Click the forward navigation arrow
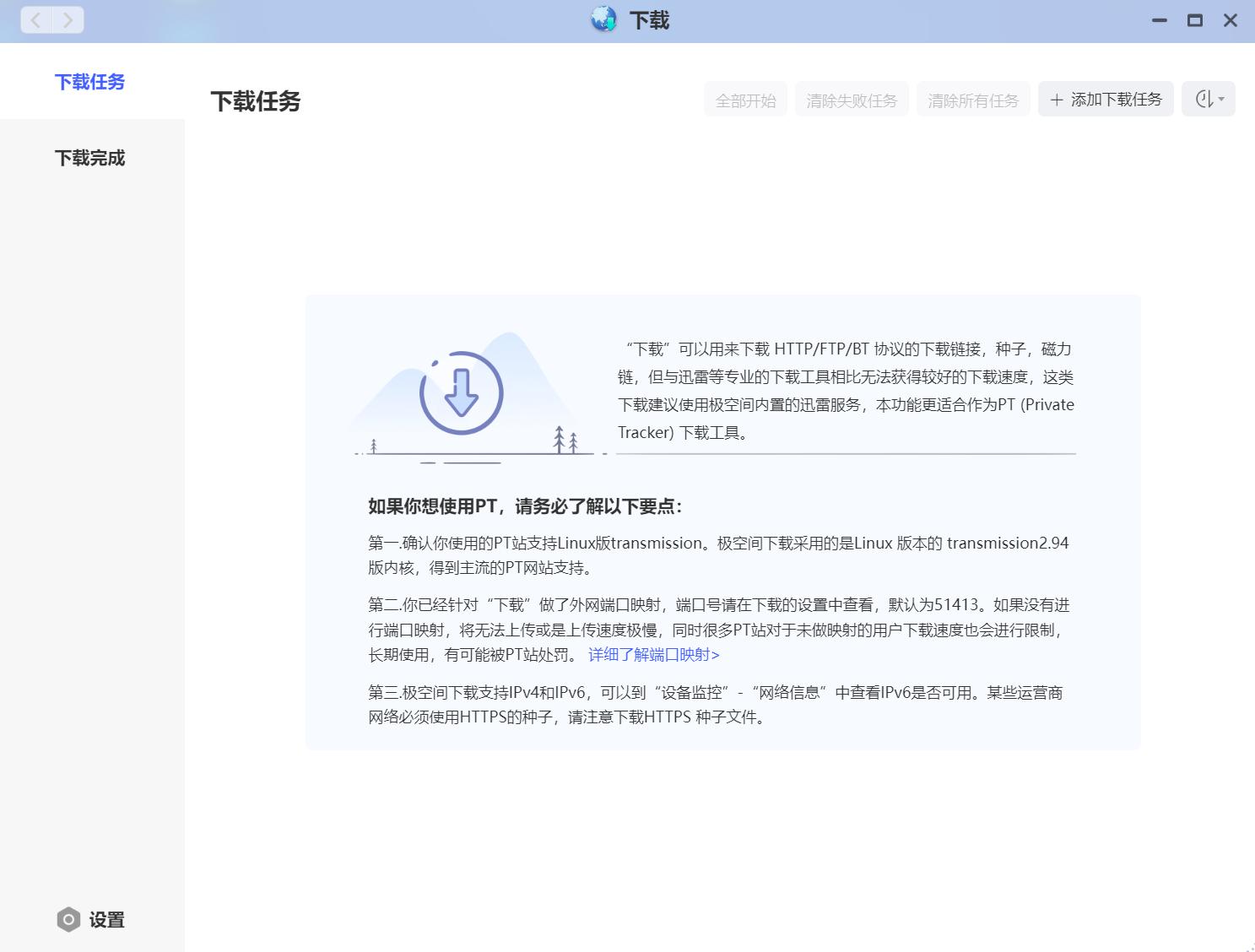 tap(69, 19)
